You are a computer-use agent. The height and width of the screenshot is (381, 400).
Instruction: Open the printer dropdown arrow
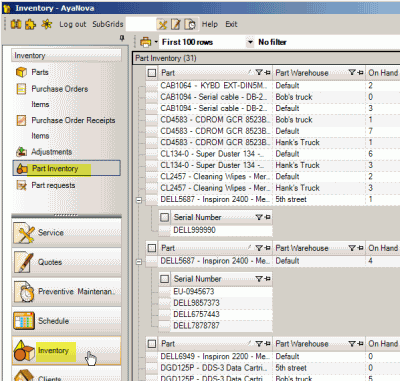pos(156,42)
